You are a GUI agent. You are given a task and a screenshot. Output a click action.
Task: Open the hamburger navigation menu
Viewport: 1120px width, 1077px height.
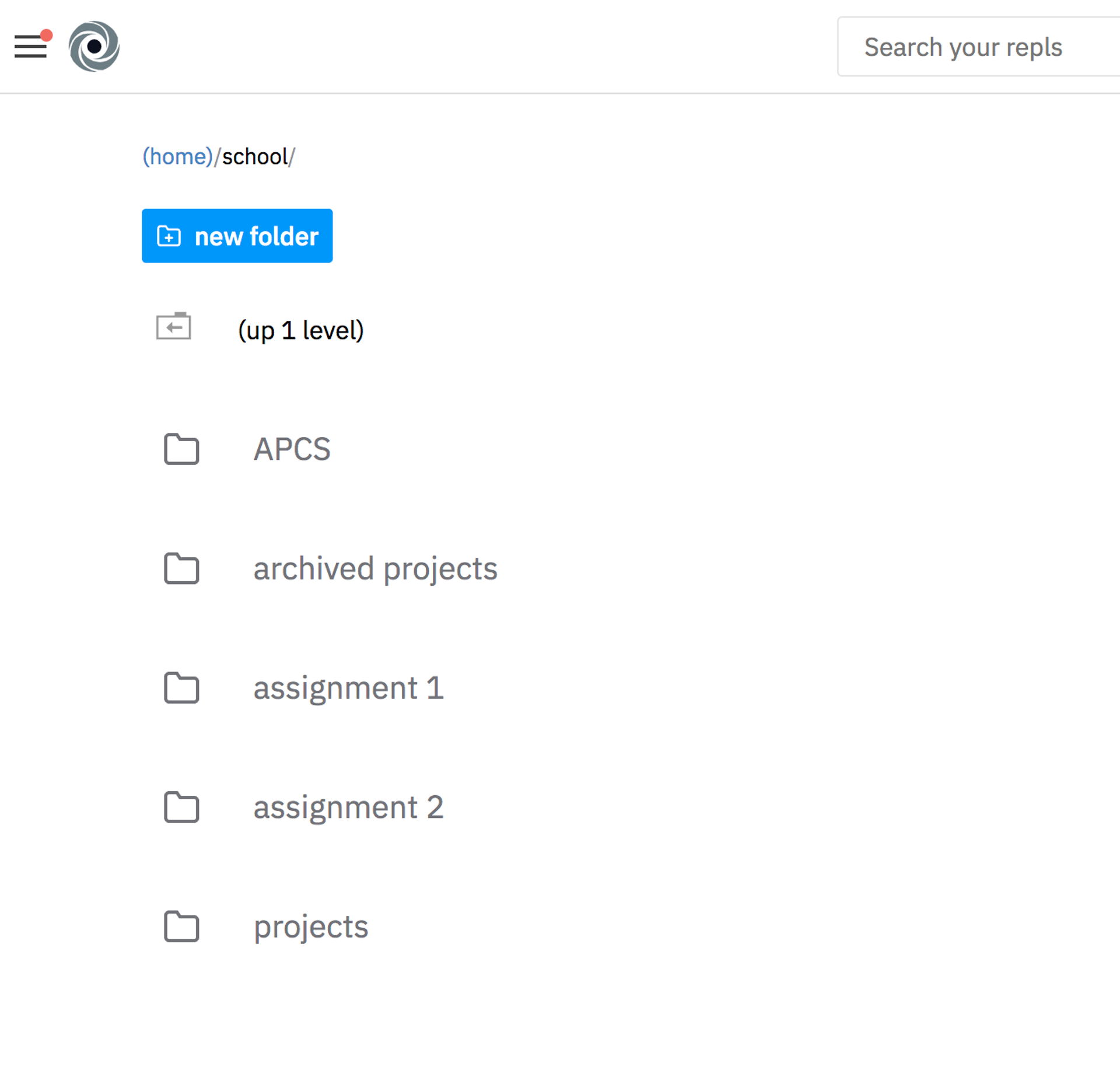30,47
